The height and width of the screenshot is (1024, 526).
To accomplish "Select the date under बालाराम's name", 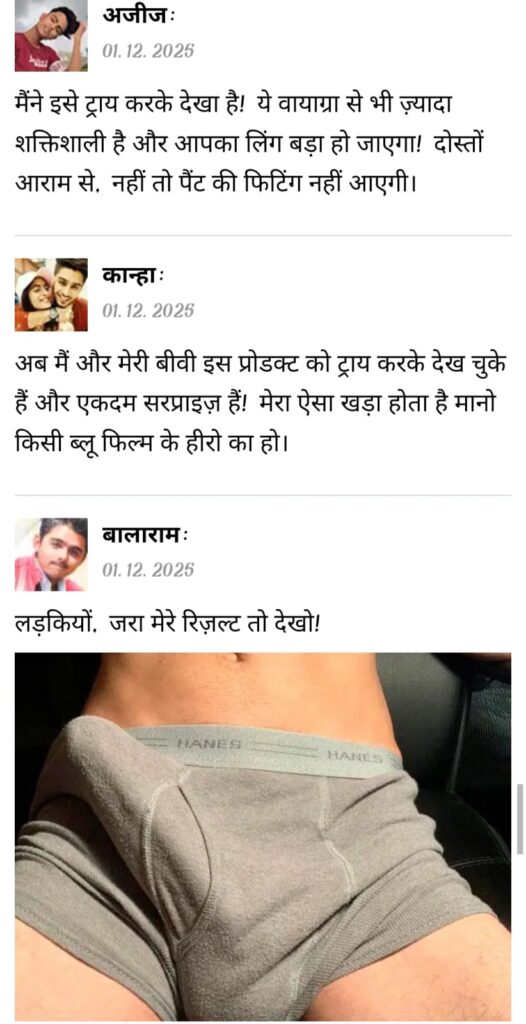I will coord(148,570).
